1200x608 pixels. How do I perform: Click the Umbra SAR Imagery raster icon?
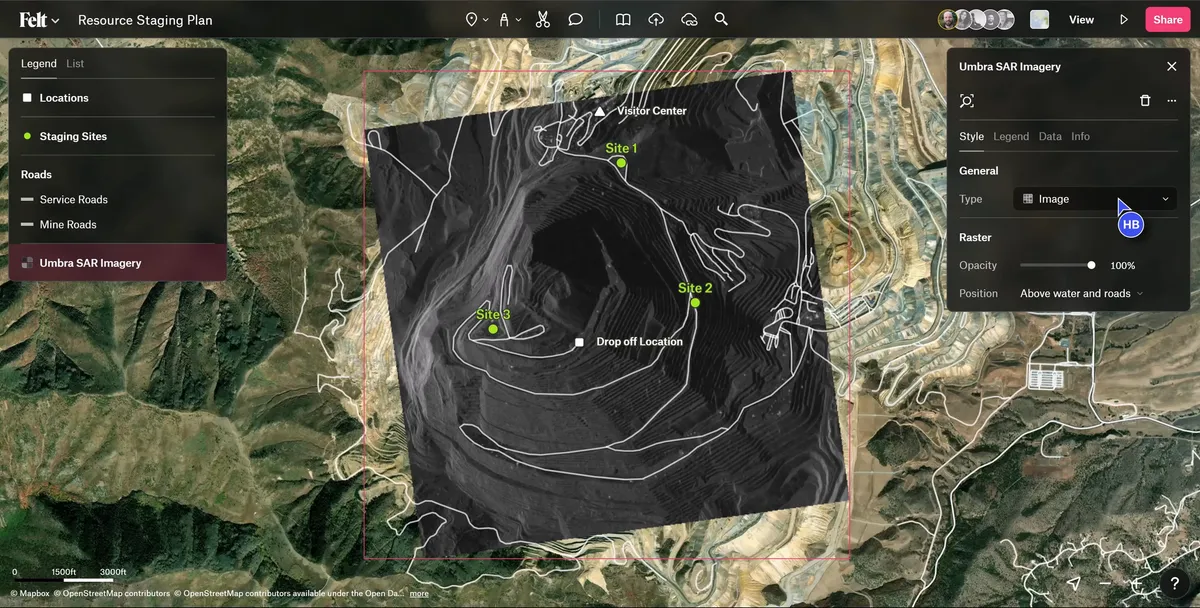[x=27, y=263]
